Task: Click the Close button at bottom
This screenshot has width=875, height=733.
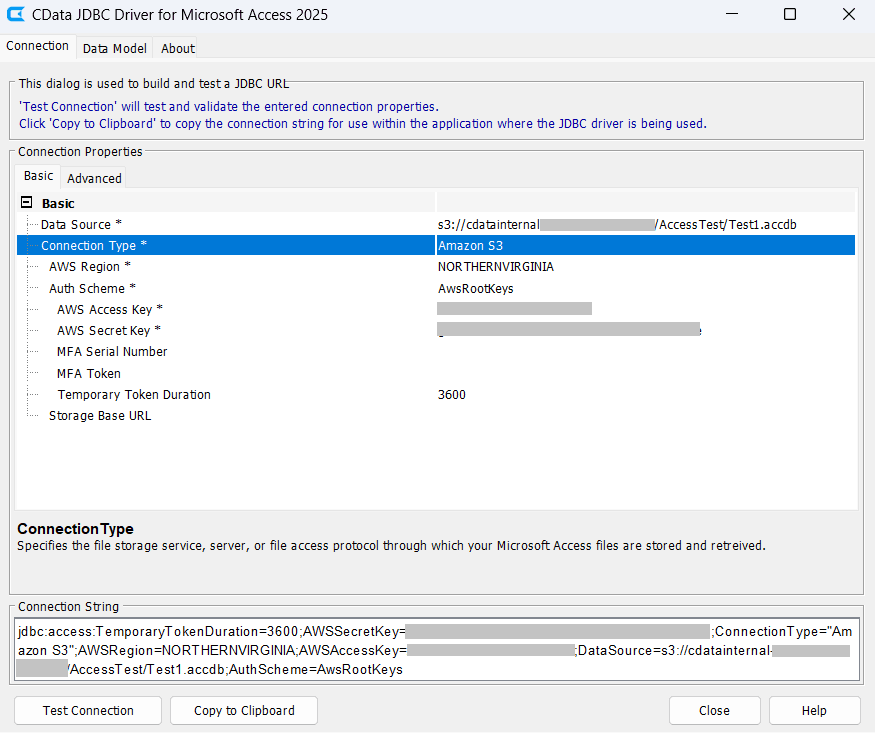Action: pos(714,710)
